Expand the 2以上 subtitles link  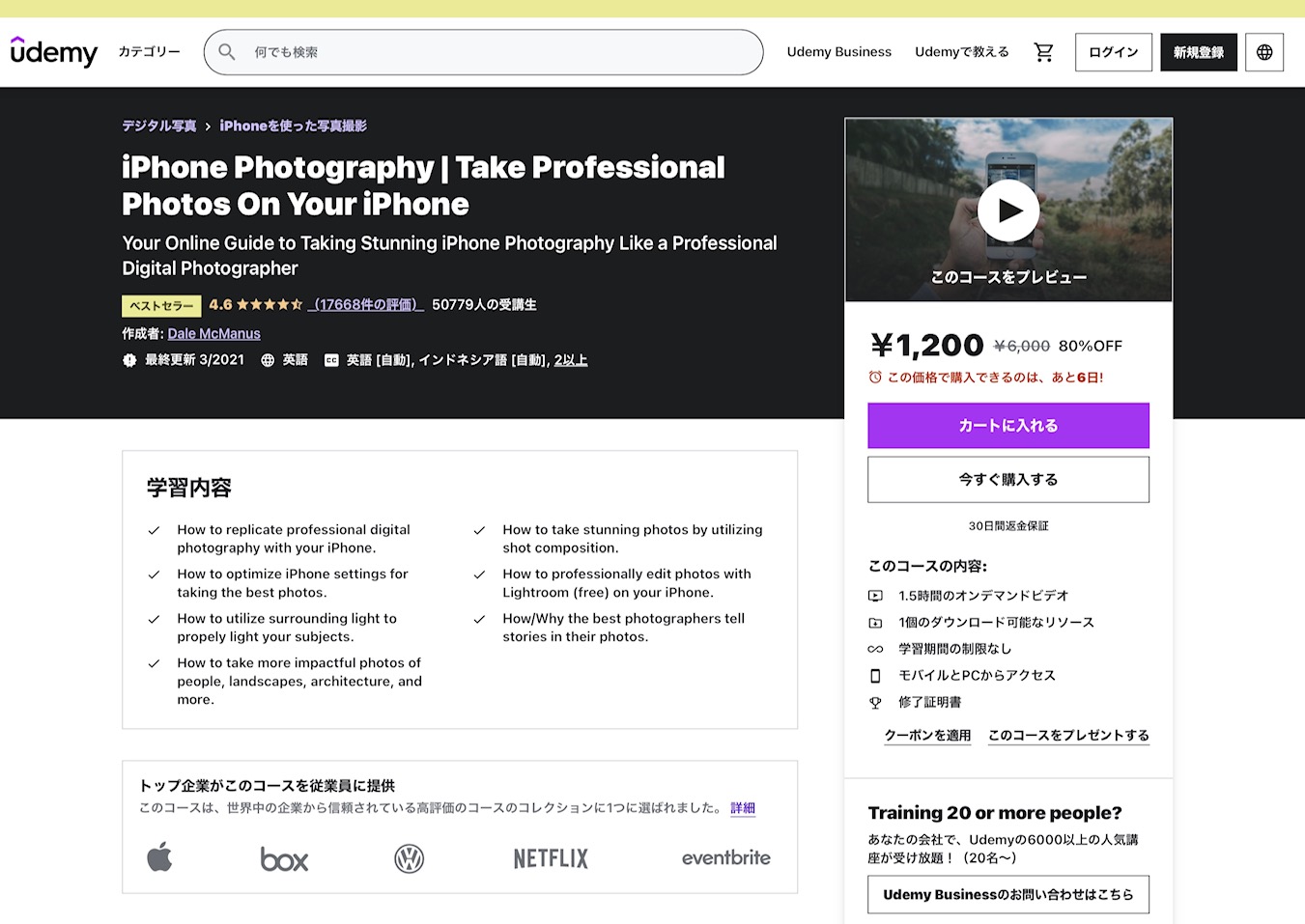[571, 360]
